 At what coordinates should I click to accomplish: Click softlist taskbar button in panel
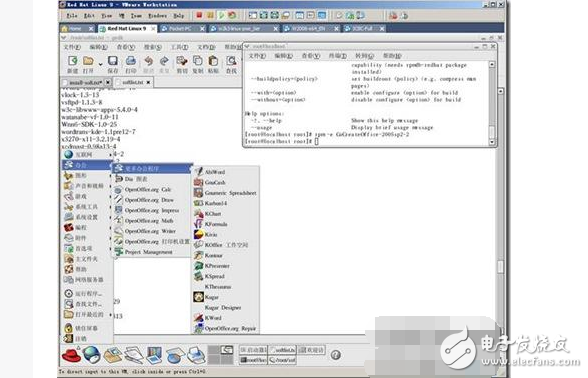282,350
